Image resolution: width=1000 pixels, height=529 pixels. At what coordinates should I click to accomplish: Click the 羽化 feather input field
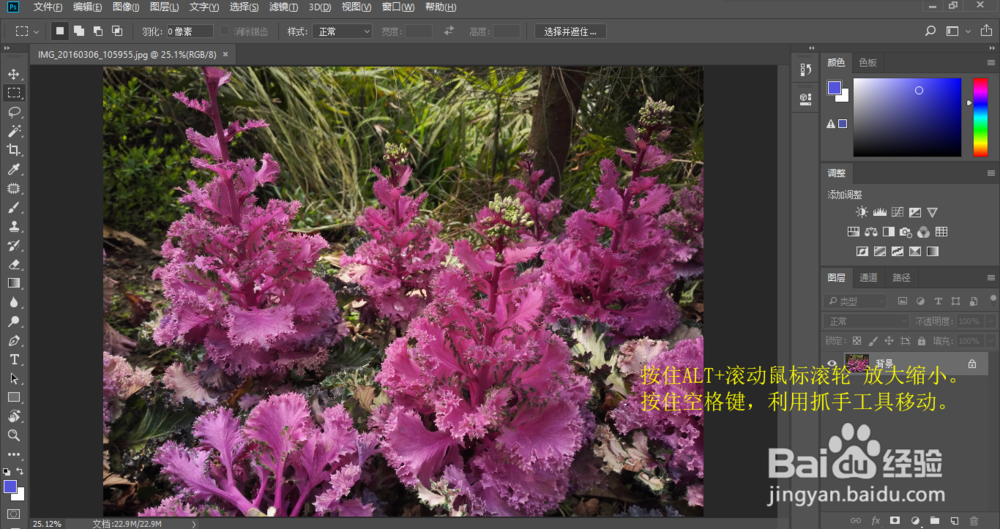(x=189, y=31)
